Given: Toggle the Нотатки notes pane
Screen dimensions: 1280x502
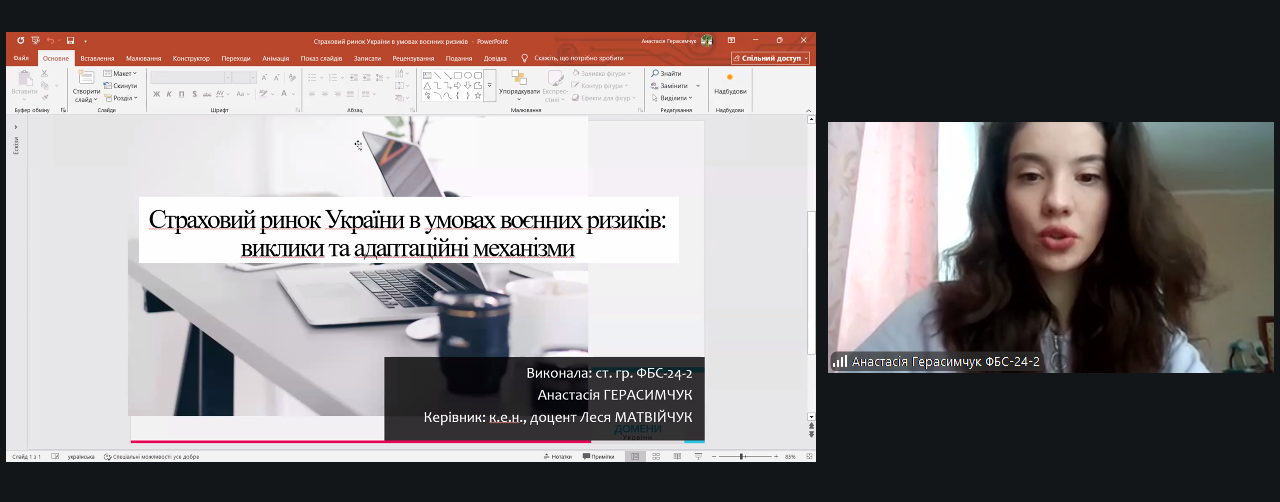Looking at the screenshot, I should click(x=557, y=456).
